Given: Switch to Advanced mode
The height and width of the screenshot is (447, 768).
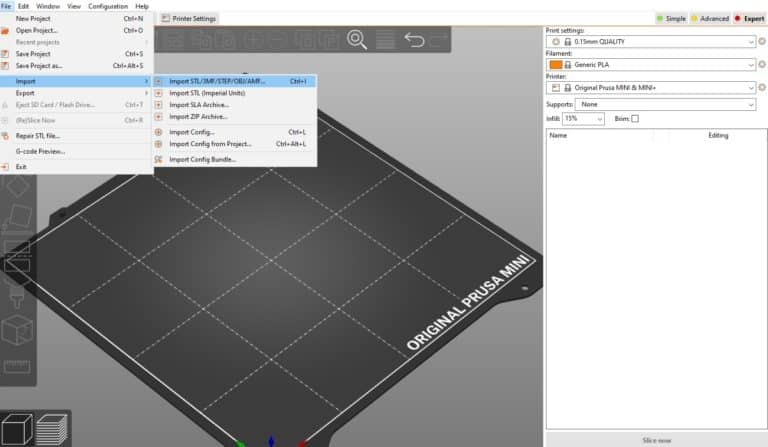Looking at the screenshot, I should click(710, 19).
